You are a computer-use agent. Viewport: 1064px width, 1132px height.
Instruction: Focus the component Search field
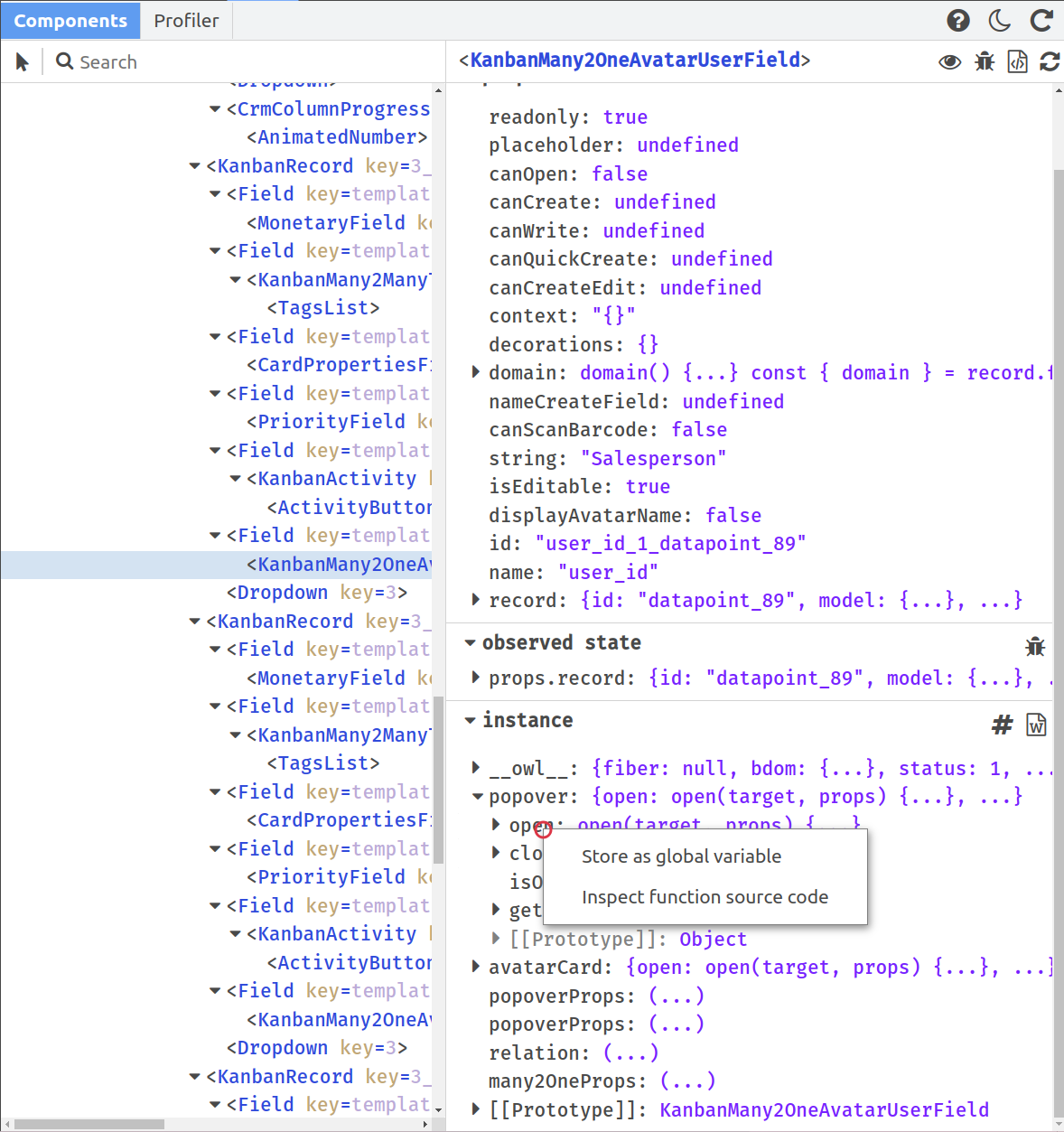244,61
